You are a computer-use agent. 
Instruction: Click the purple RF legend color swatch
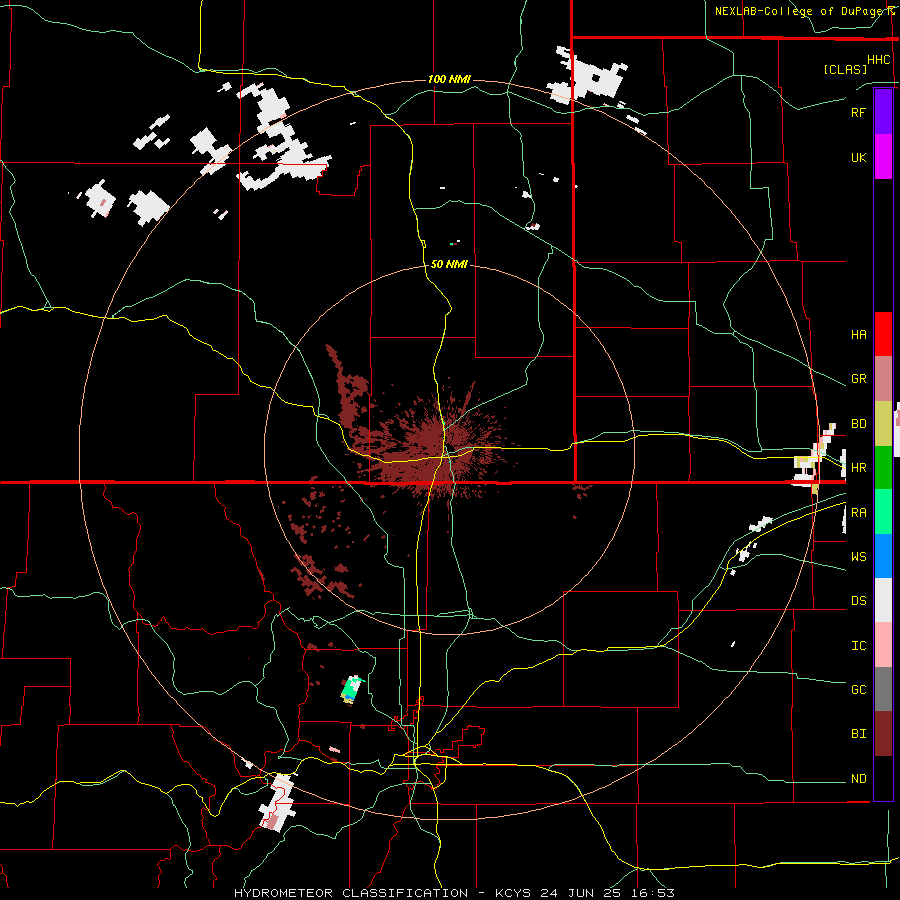(x=883, y=111)
